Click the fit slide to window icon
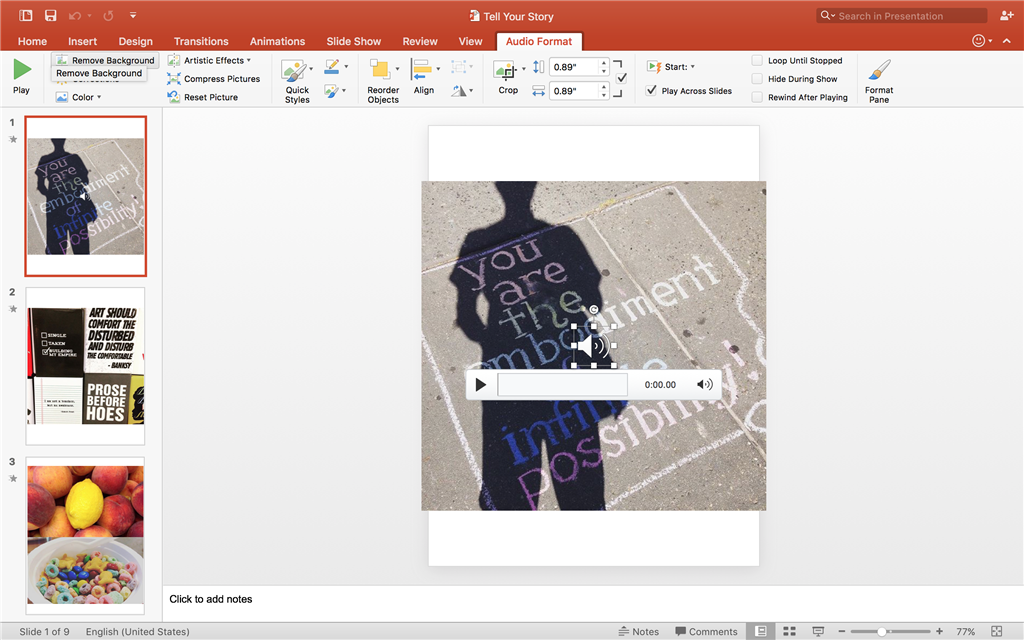The image size is (1024, 640). (x=996, y=632)
